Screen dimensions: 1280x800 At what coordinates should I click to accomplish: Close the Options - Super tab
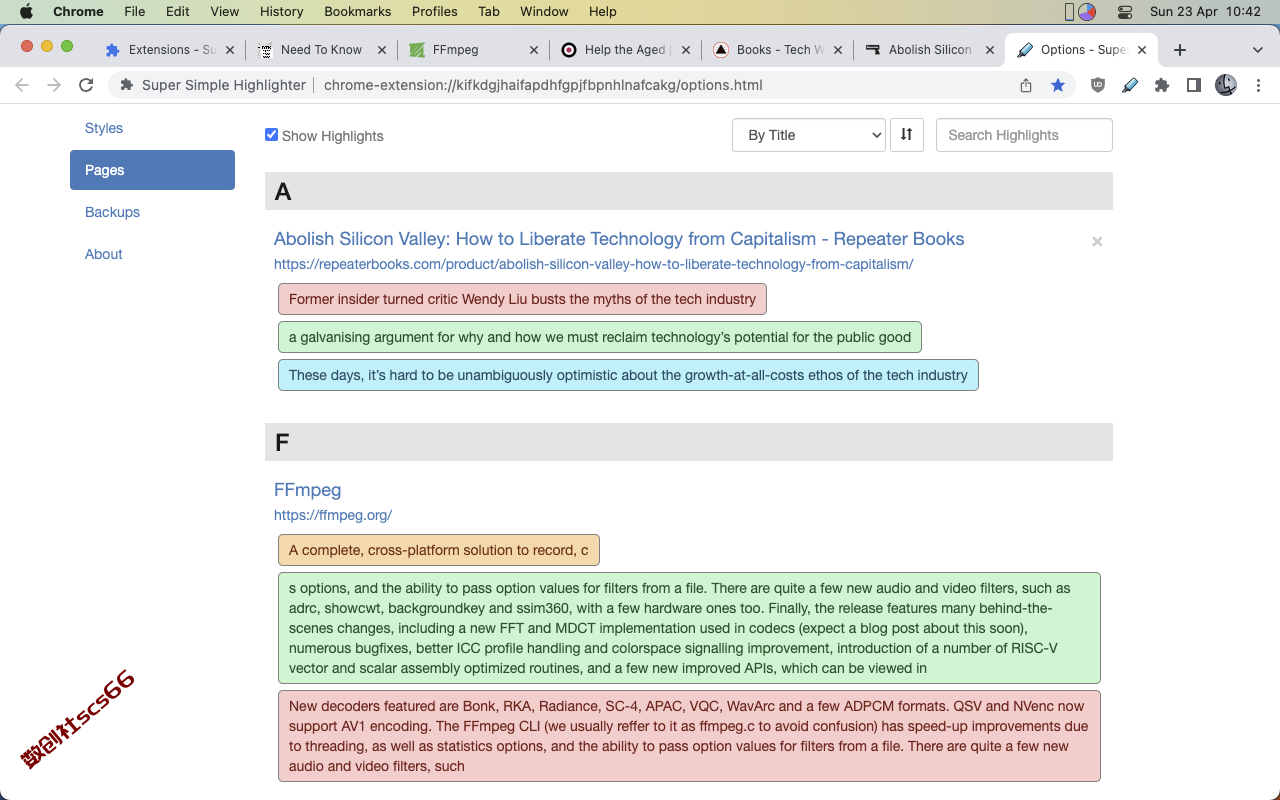pyautogui.click(x=1142, y=50)
